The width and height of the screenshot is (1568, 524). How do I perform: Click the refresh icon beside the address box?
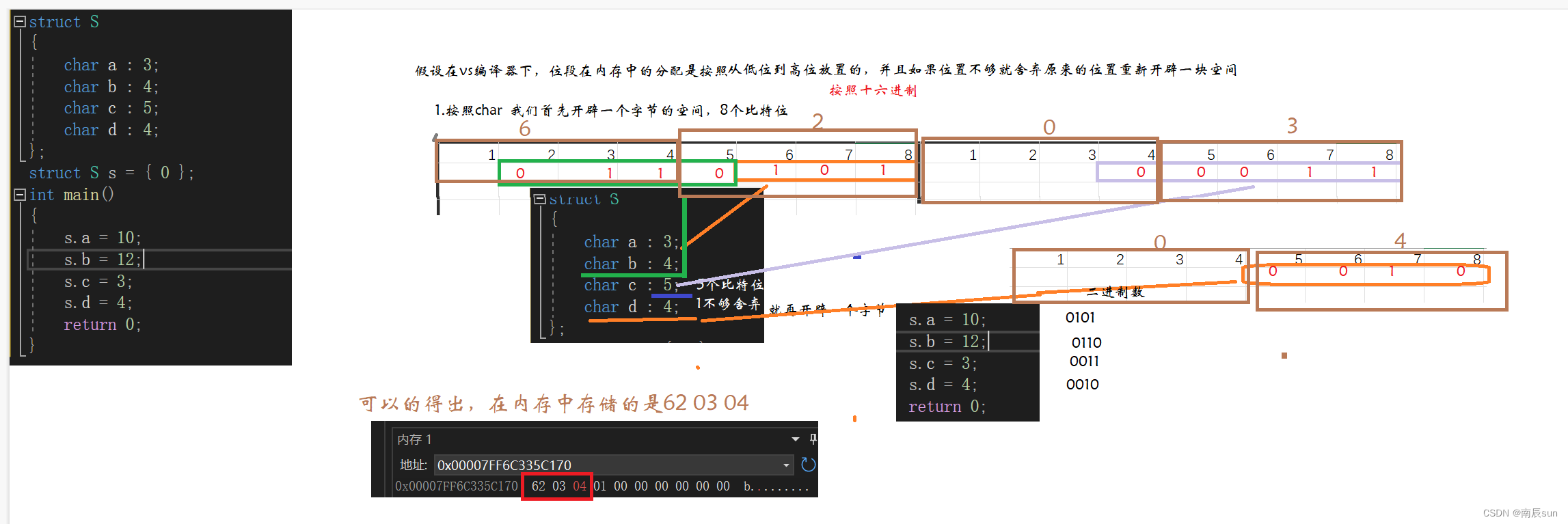coord(808,465)
